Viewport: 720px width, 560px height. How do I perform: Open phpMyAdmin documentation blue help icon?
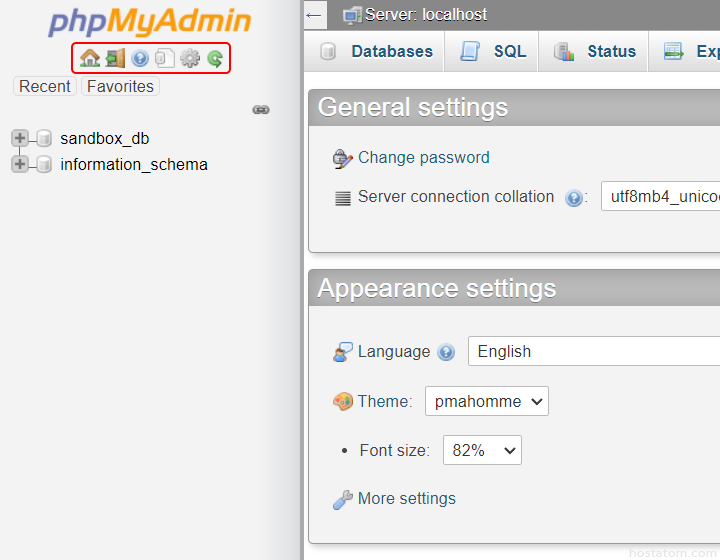[x=140, y=59]
